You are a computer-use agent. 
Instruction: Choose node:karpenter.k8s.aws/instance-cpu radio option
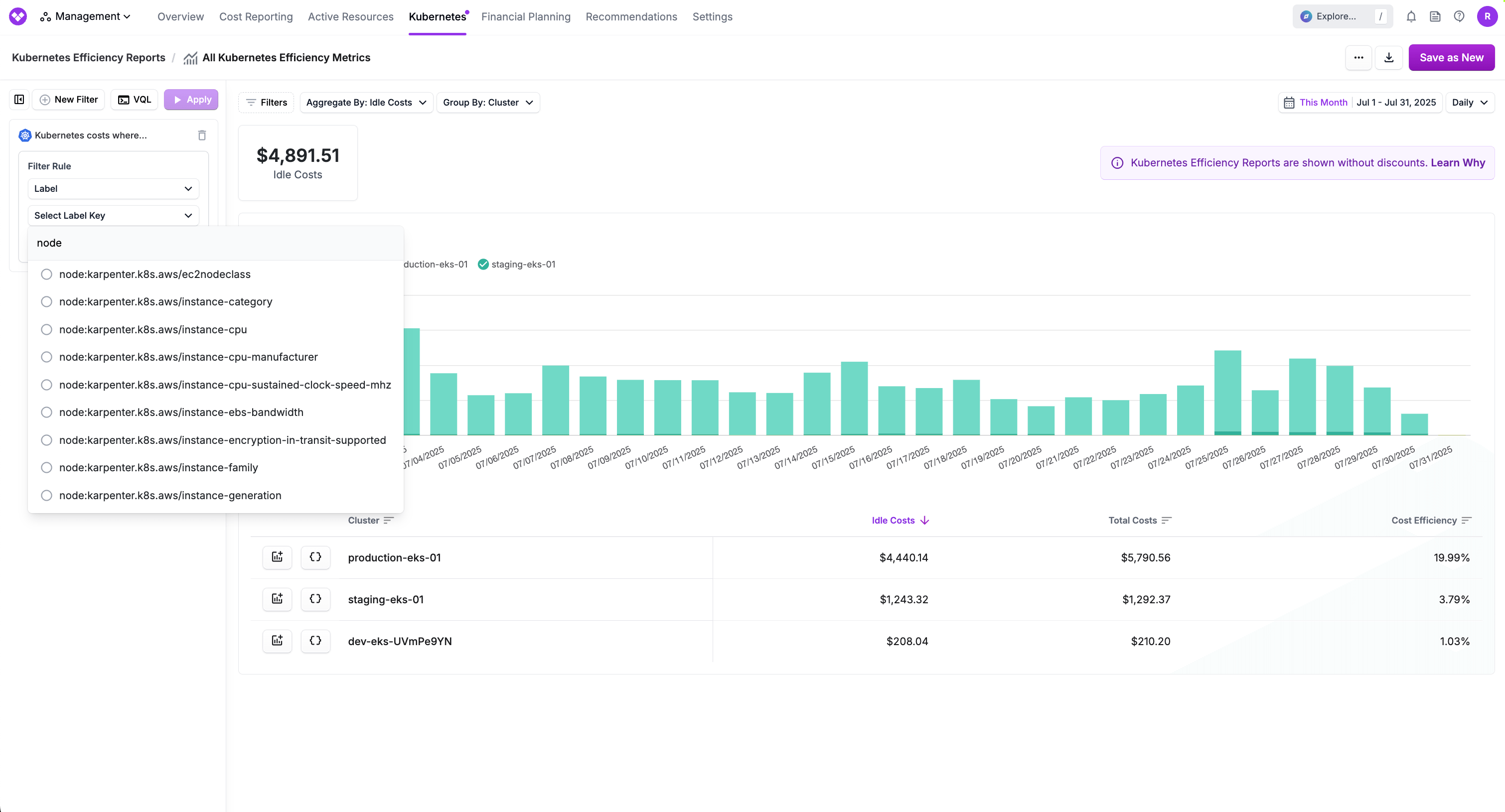[47, 329]
